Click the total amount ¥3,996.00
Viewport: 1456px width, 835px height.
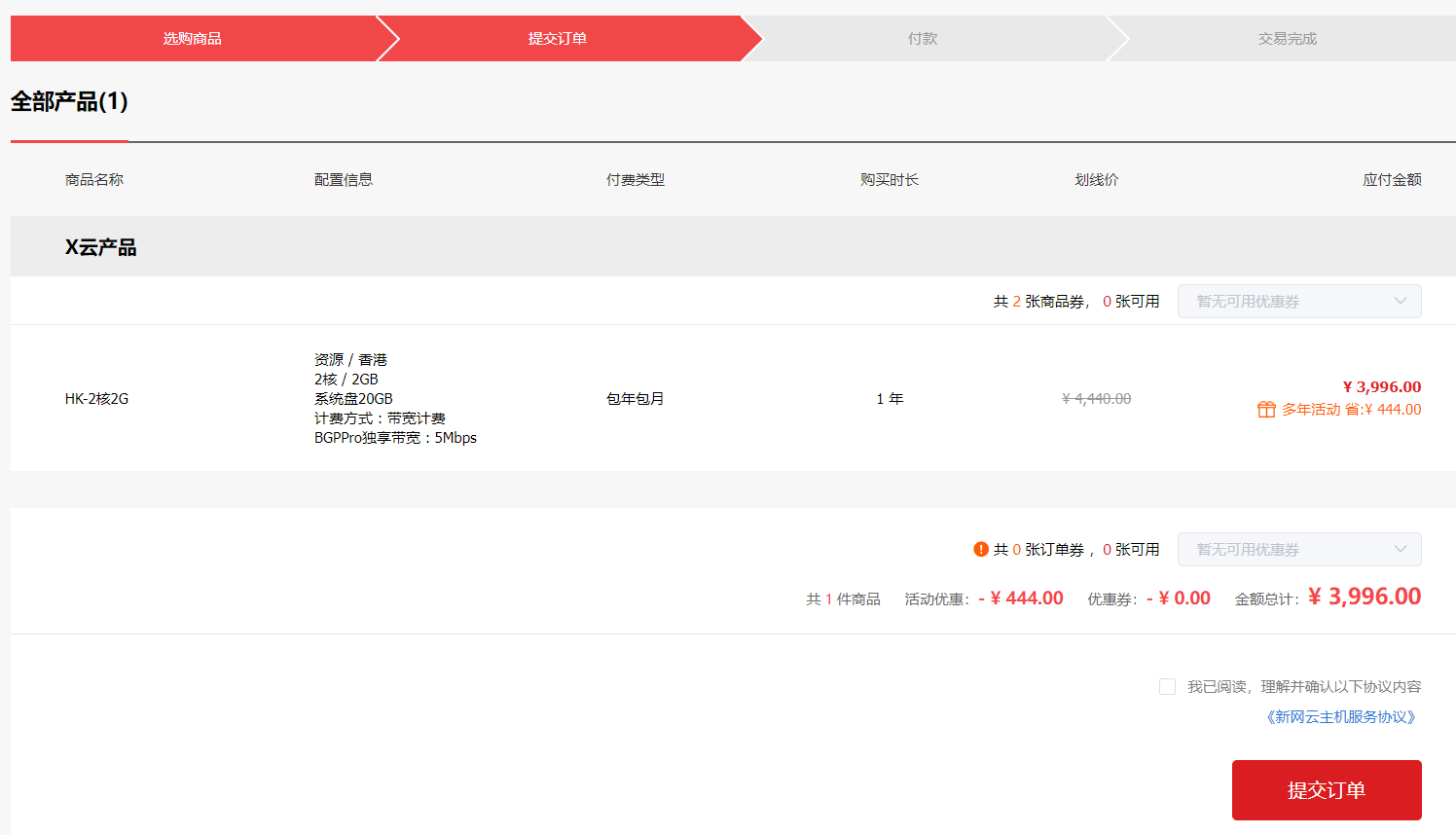coord(1364,597)
